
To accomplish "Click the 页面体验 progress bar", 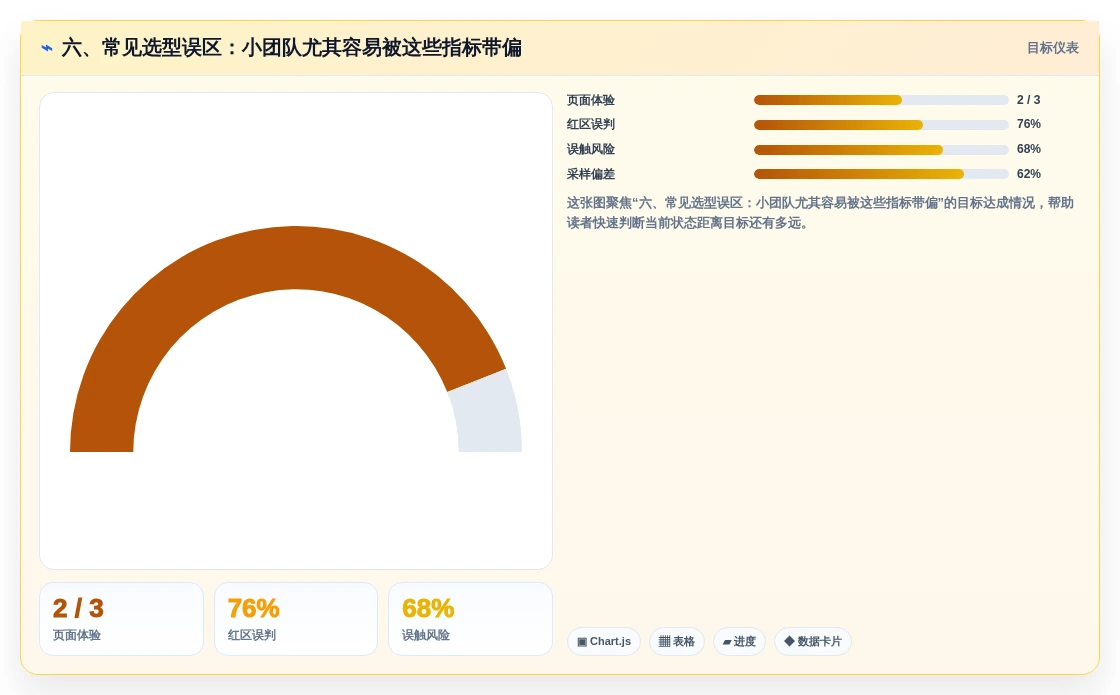I will pyautogui.click(x=881, y=100).
